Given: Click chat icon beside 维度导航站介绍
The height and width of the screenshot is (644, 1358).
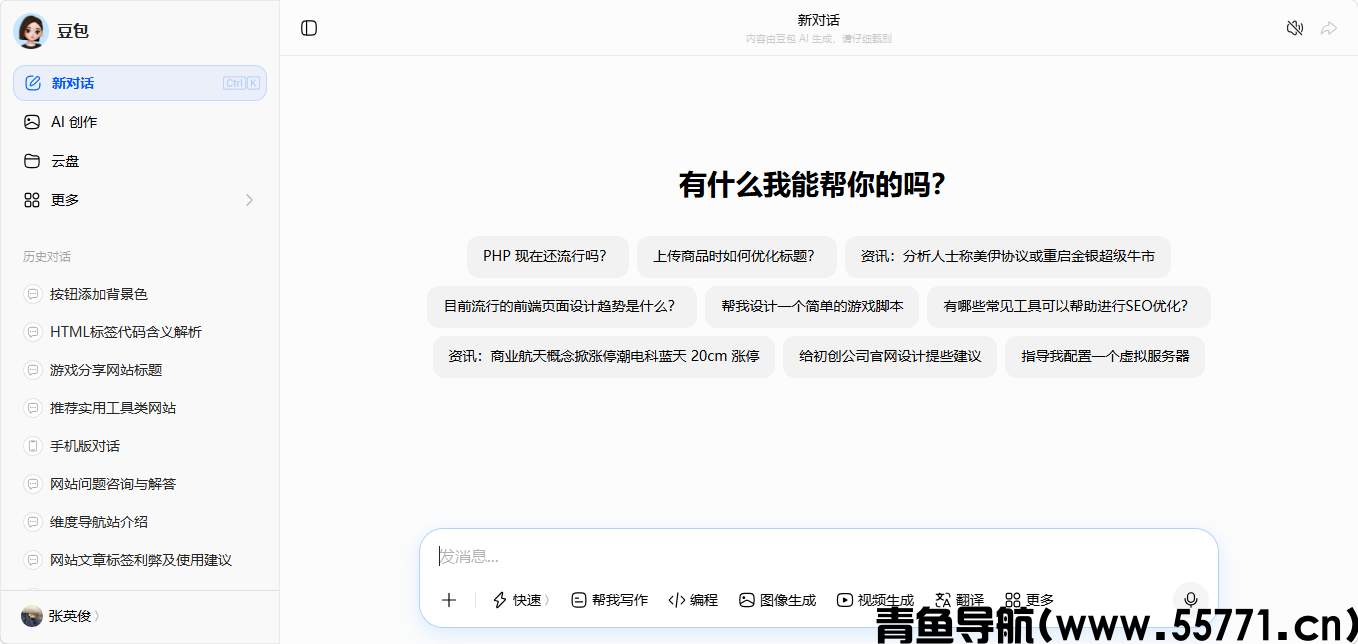Looking at the screenshot, I should click(x=32, y=522).
